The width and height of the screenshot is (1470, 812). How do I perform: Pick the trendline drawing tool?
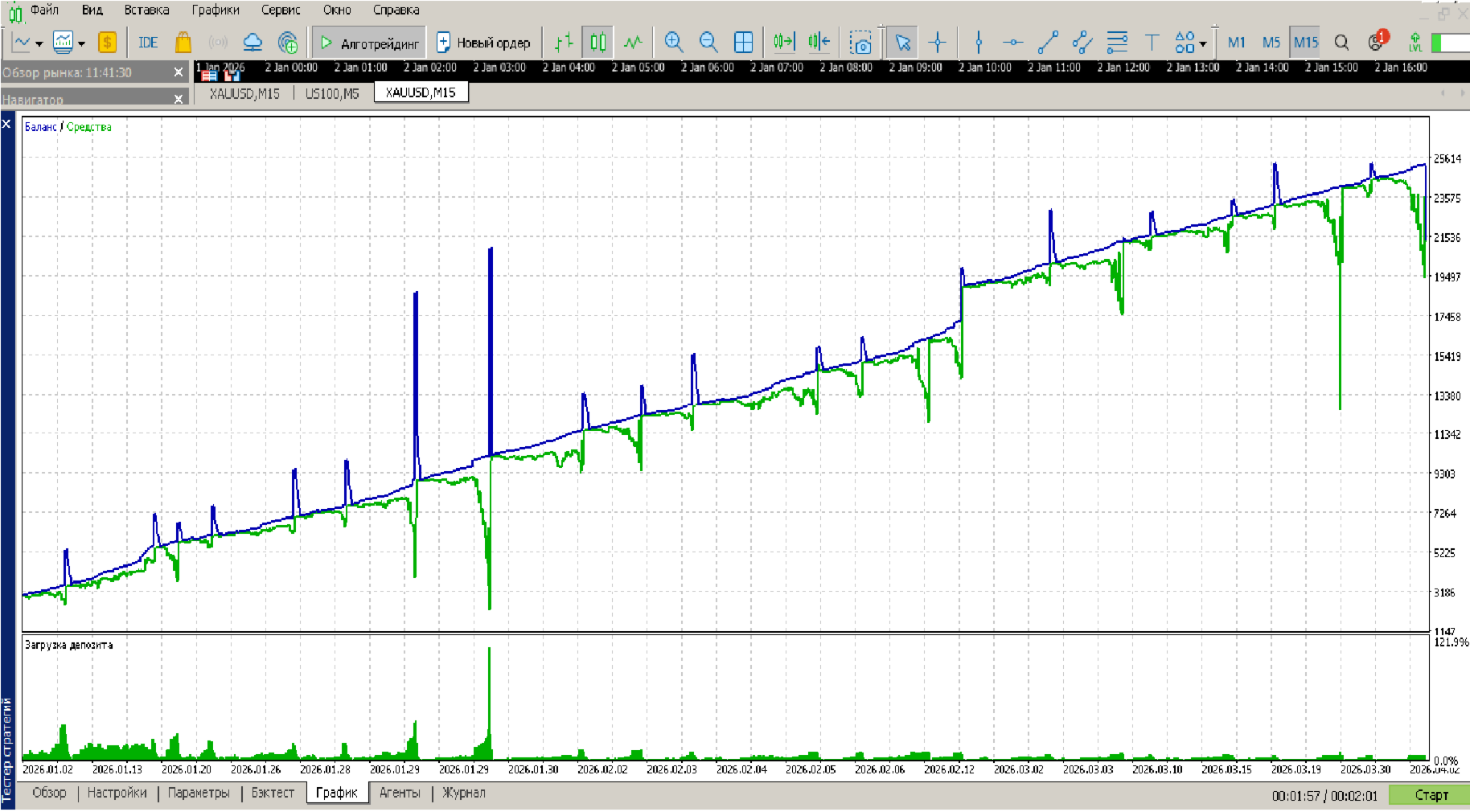[x=1048, y=42]
